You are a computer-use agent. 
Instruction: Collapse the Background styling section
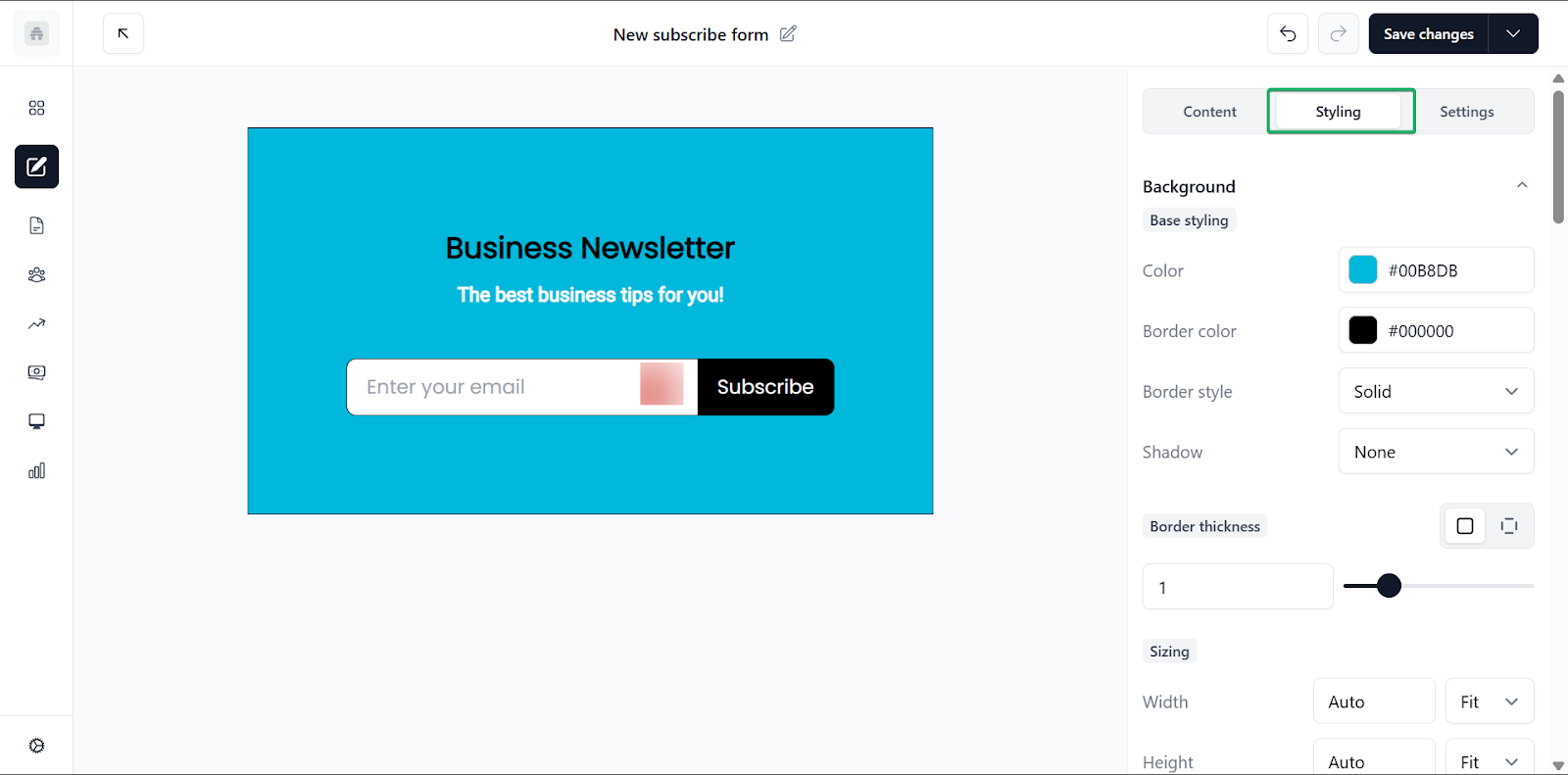tap(1521, 184)
